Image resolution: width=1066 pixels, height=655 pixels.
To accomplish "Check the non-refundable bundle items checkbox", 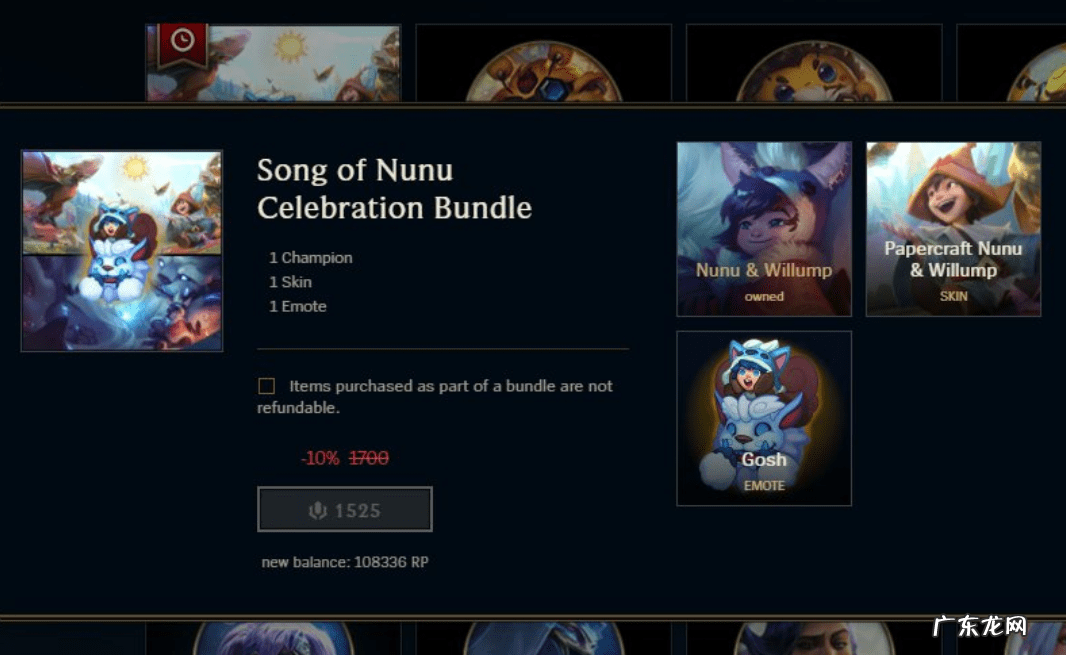I will (266, 386).
